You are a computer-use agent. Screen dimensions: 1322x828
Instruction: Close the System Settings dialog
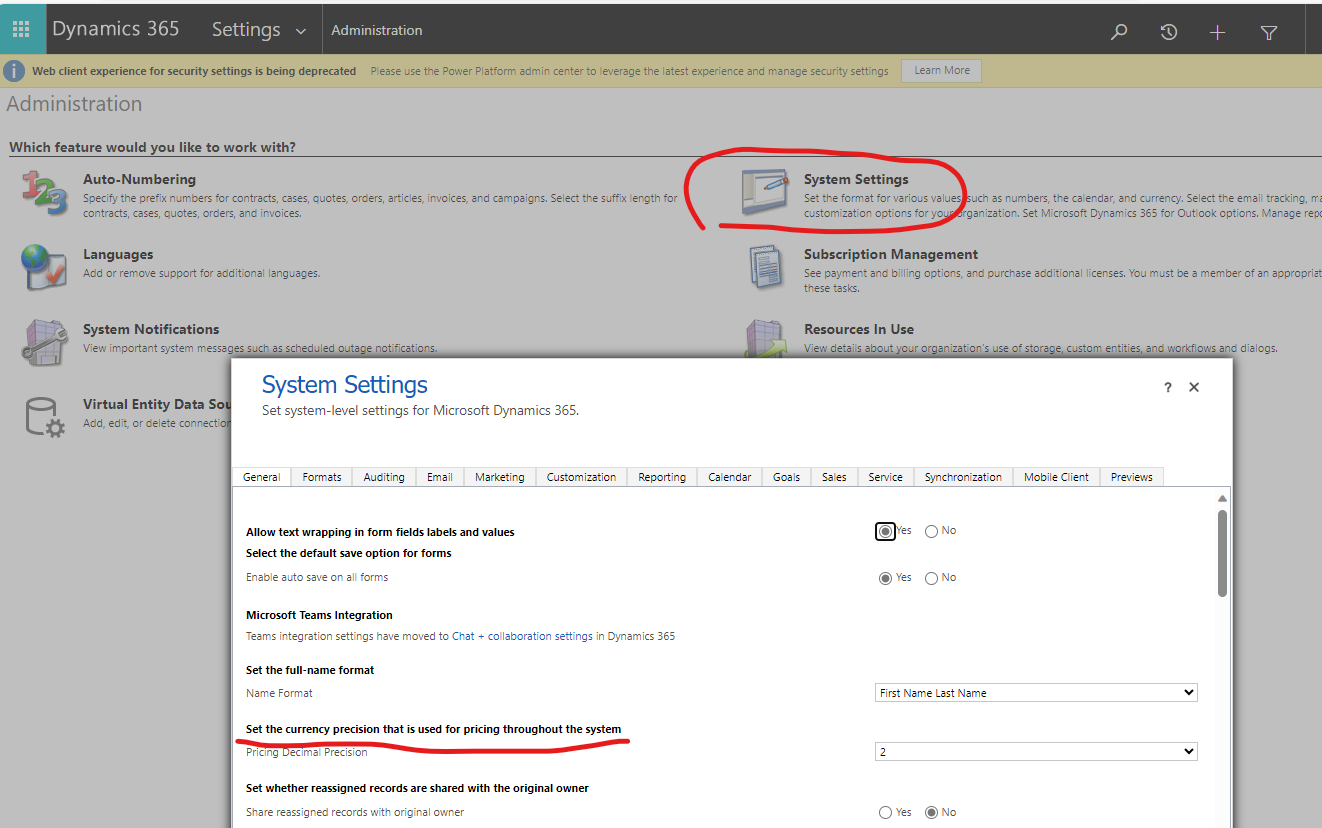tap(1194, 388)
